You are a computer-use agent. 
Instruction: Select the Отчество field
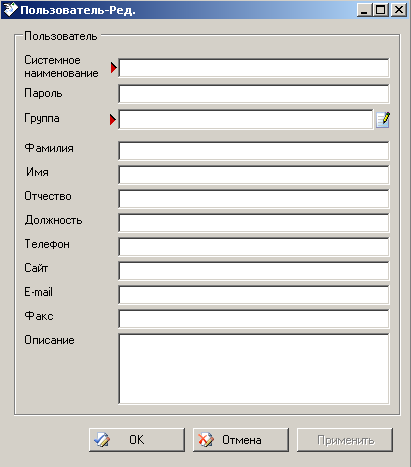(x=254, y=199)
